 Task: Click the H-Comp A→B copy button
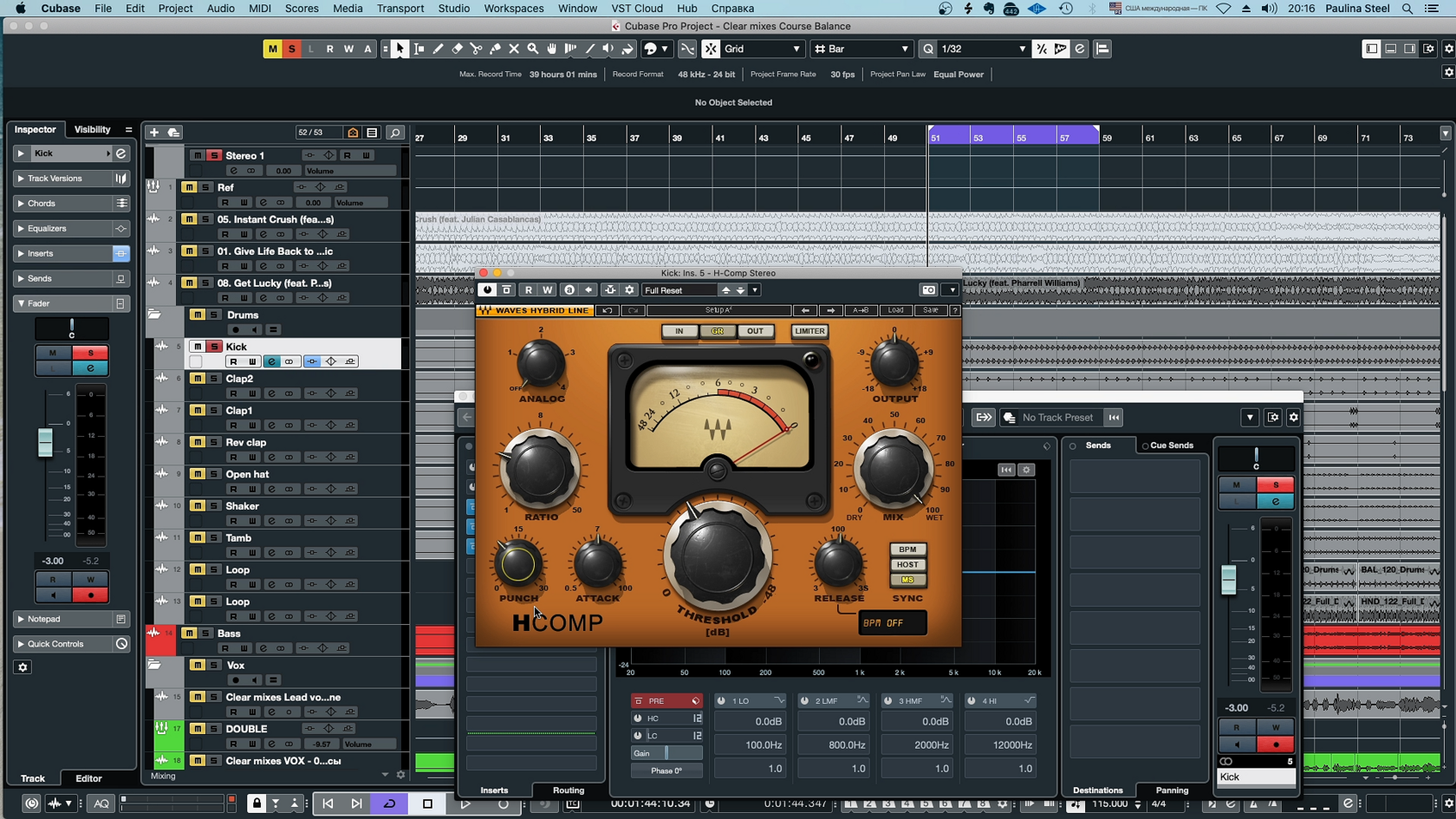point(861,310)
